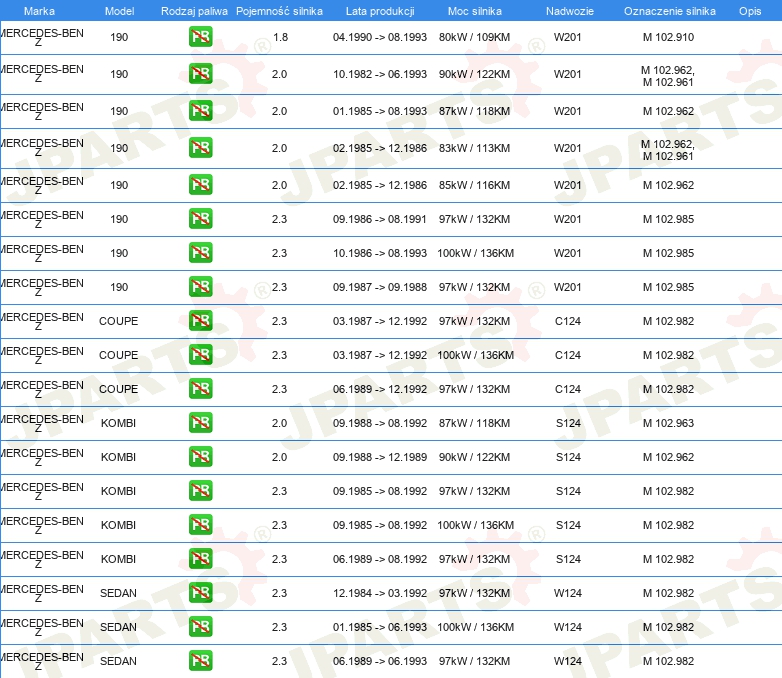The image size is (782, 678).
Task: Click the fuel icon in the 90kW / 122KM W201 row
Action: click(x=200, y=74)
